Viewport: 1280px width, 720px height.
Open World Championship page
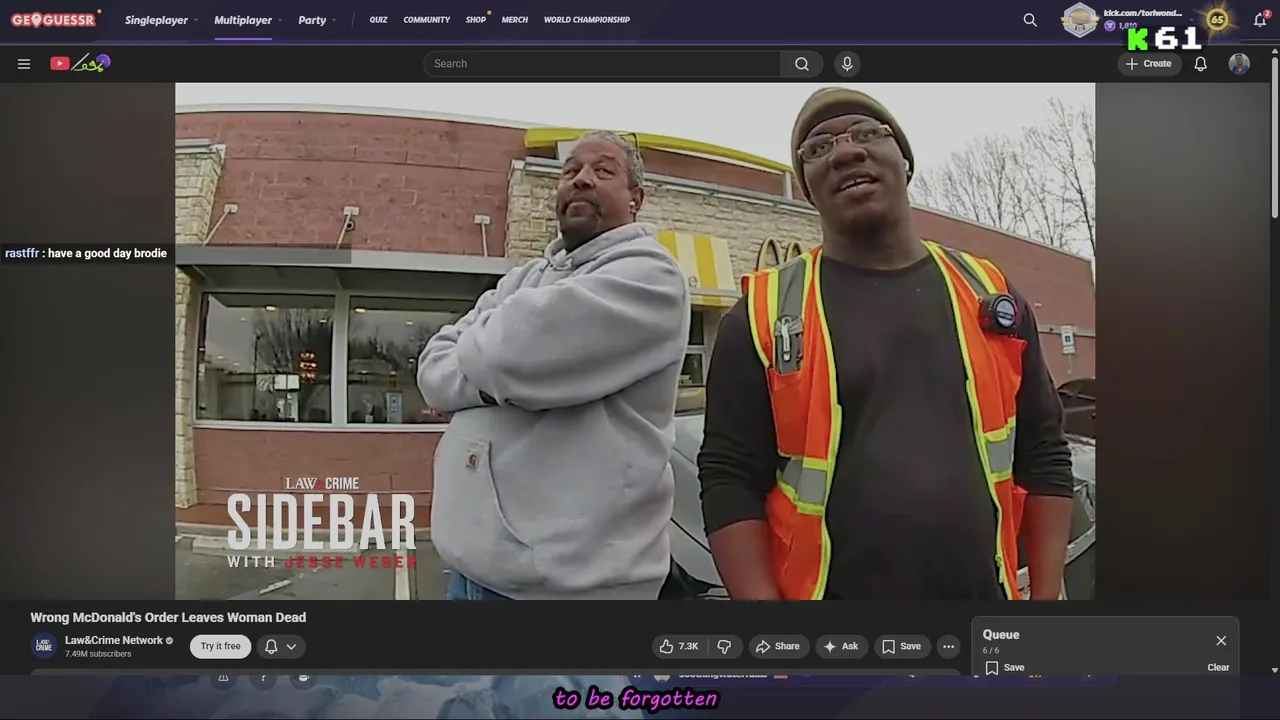587,20
